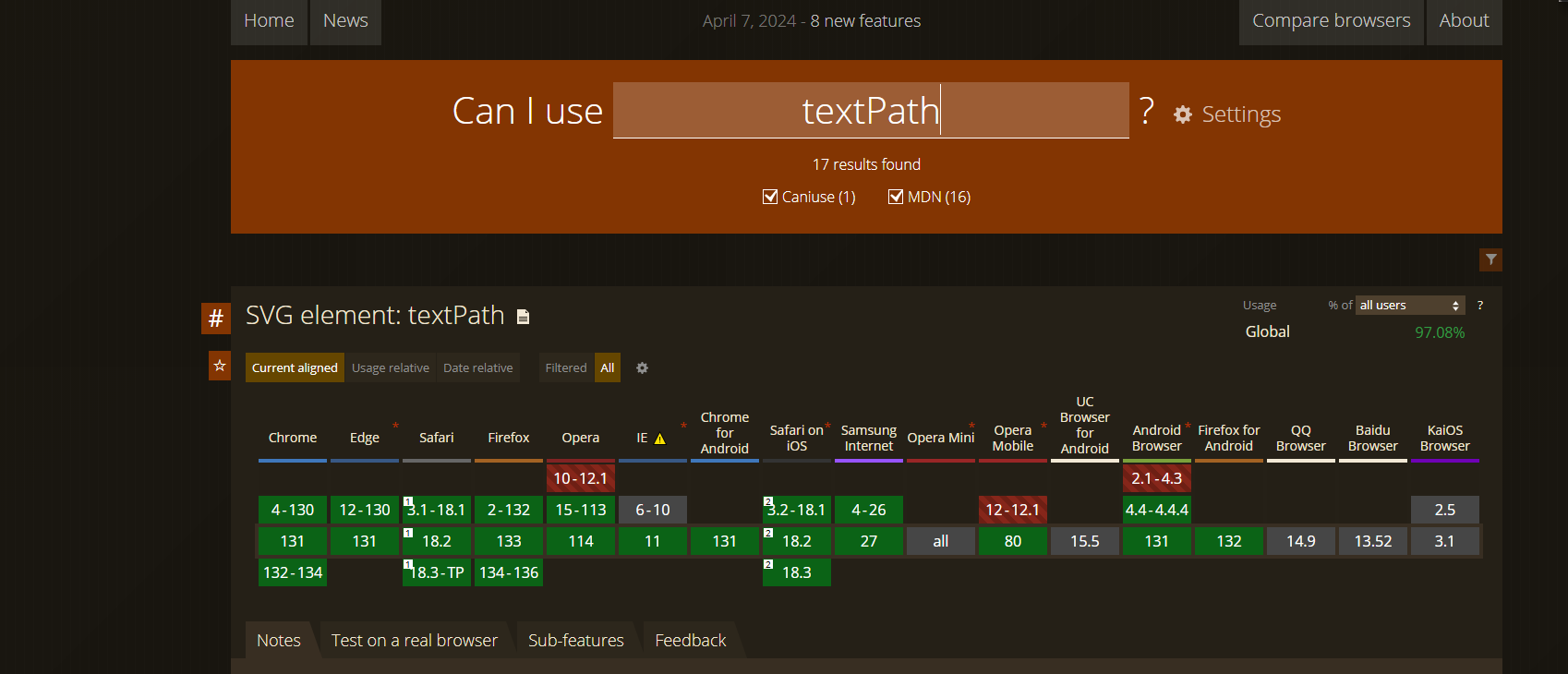
Task: Click the # permalink icon for textPath
Action: pos(215,319)
